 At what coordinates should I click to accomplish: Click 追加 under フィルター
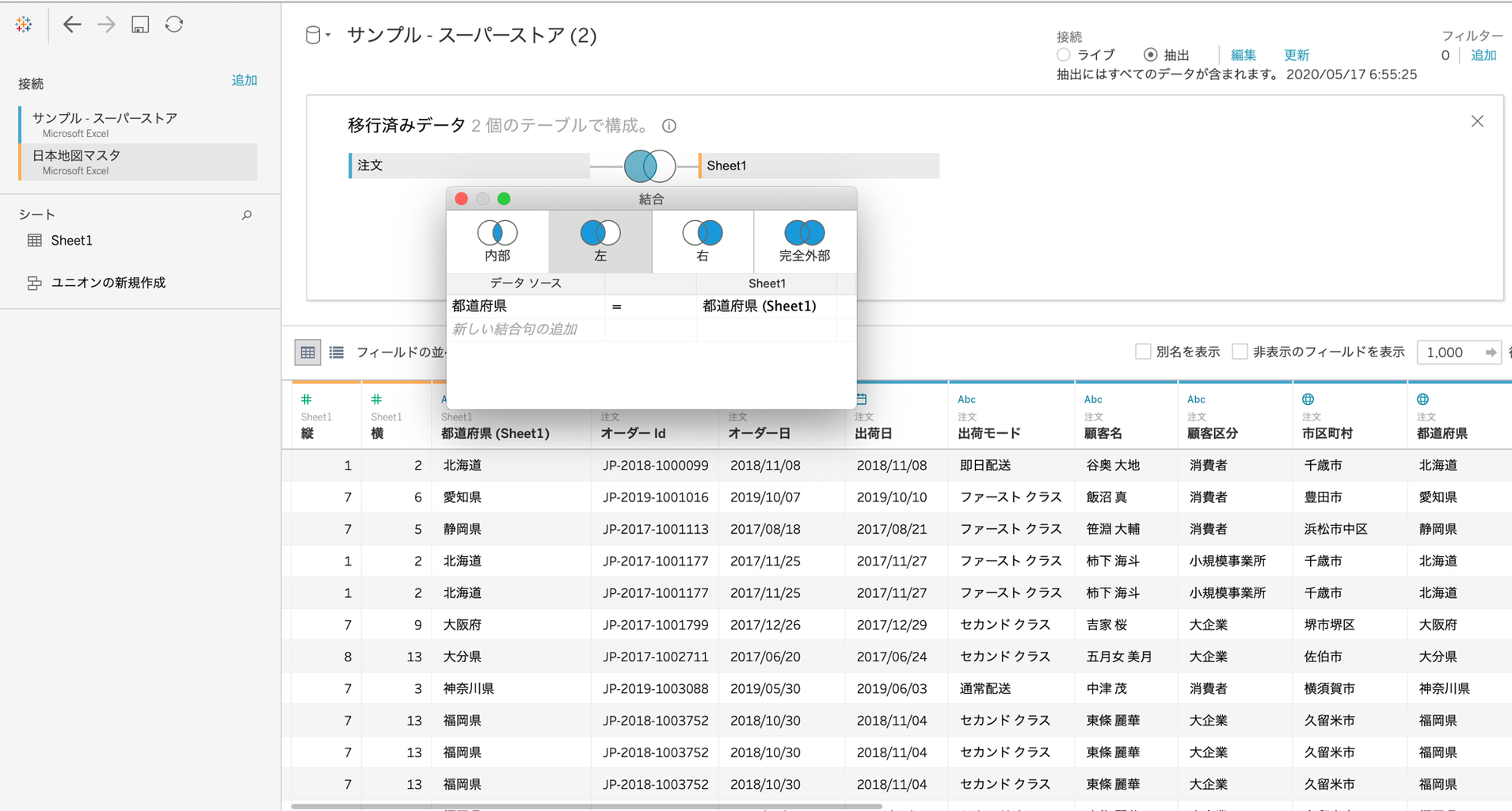point(1483,55)
